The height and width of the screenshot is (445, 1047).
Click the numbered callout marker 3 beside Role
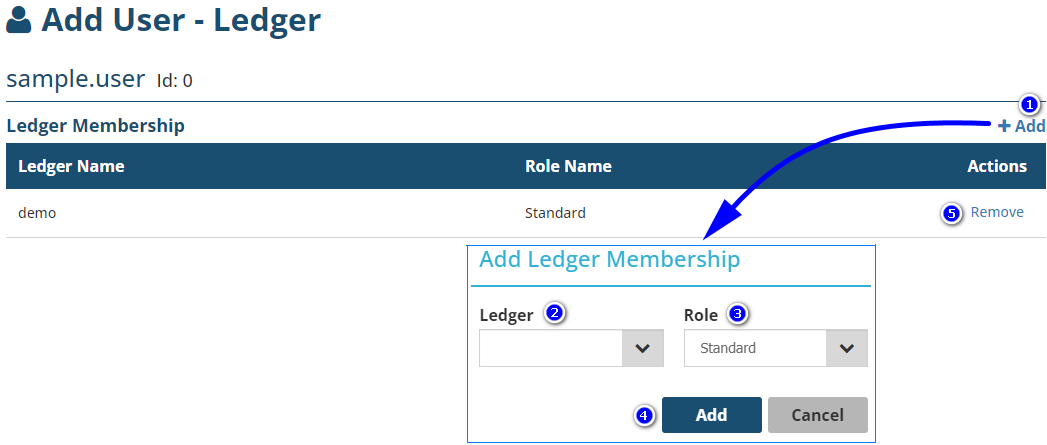click(x=738, y=313)
